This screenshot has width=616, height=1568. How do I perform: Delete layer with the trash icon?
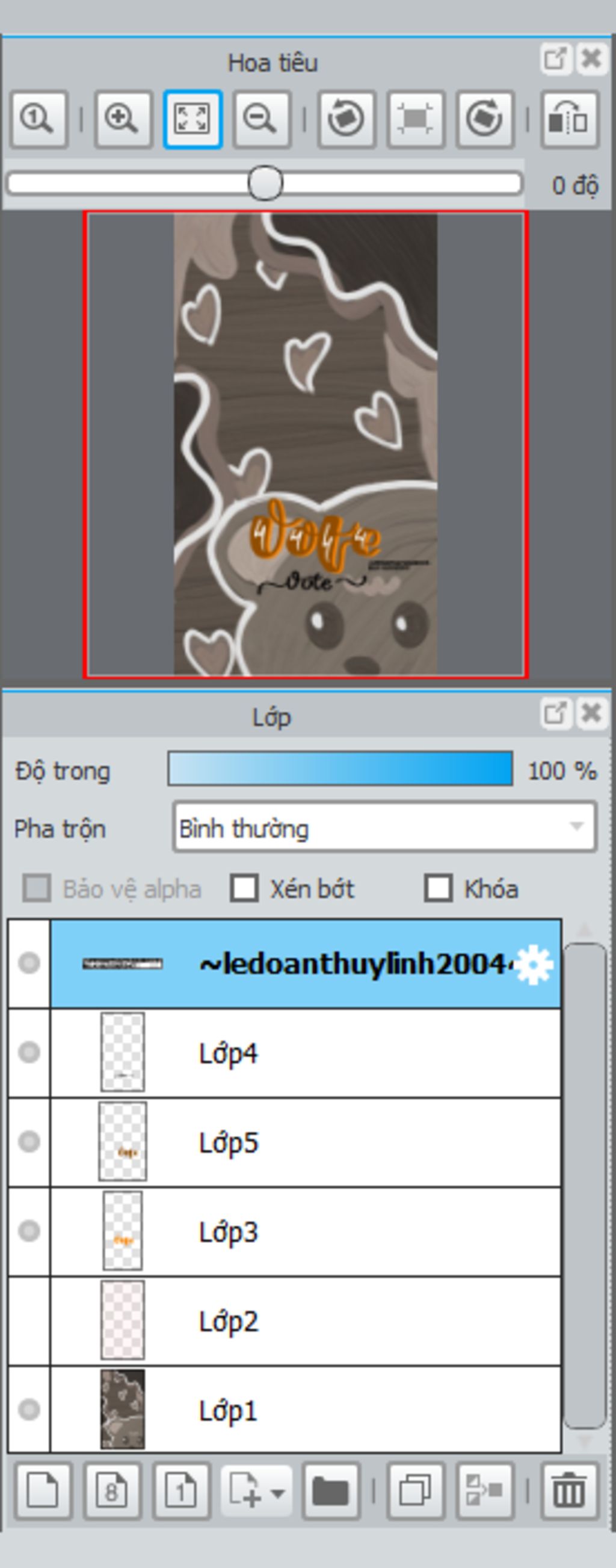coord(569,1491)
